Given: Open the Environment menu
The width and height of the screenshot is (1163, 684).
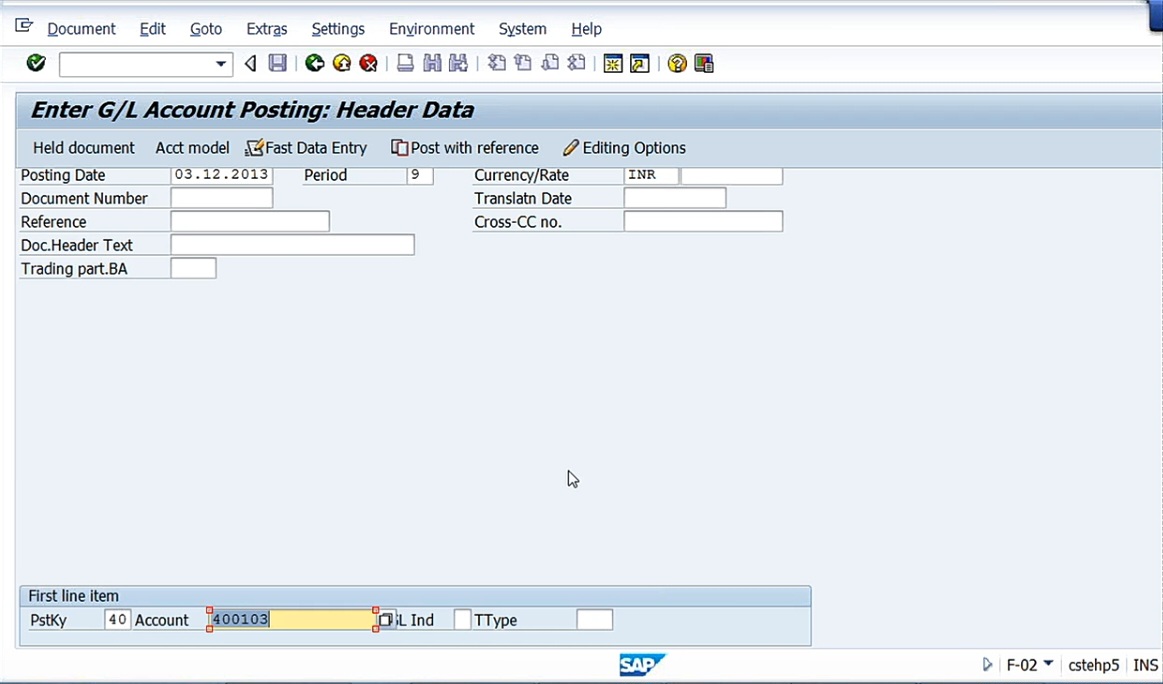Looking at the screenshot, I should pyautogui.click(x=432, y=29).
